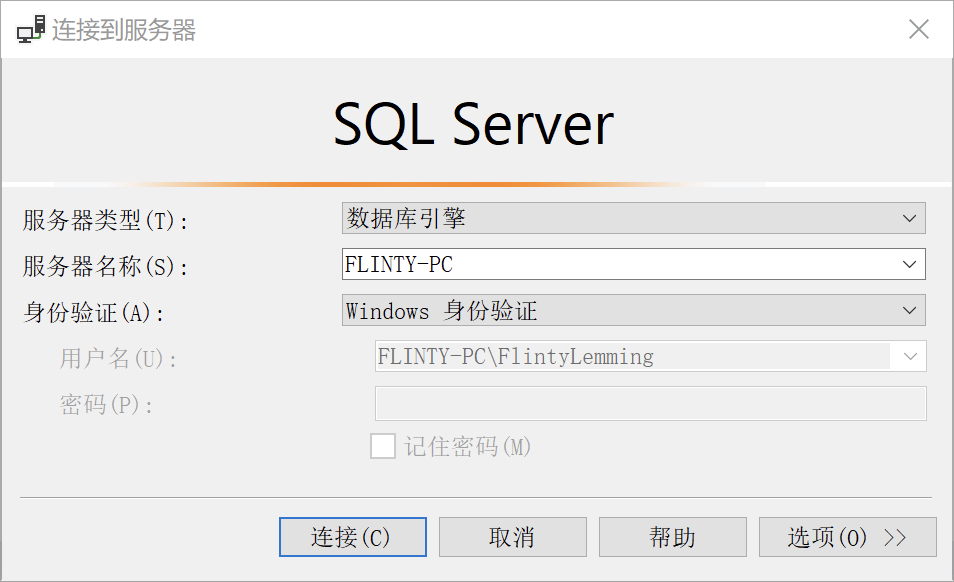Expand the 服务器类型 dropdown arrow
This screenshot has width=954, height=582.
[x=909, y=218]
